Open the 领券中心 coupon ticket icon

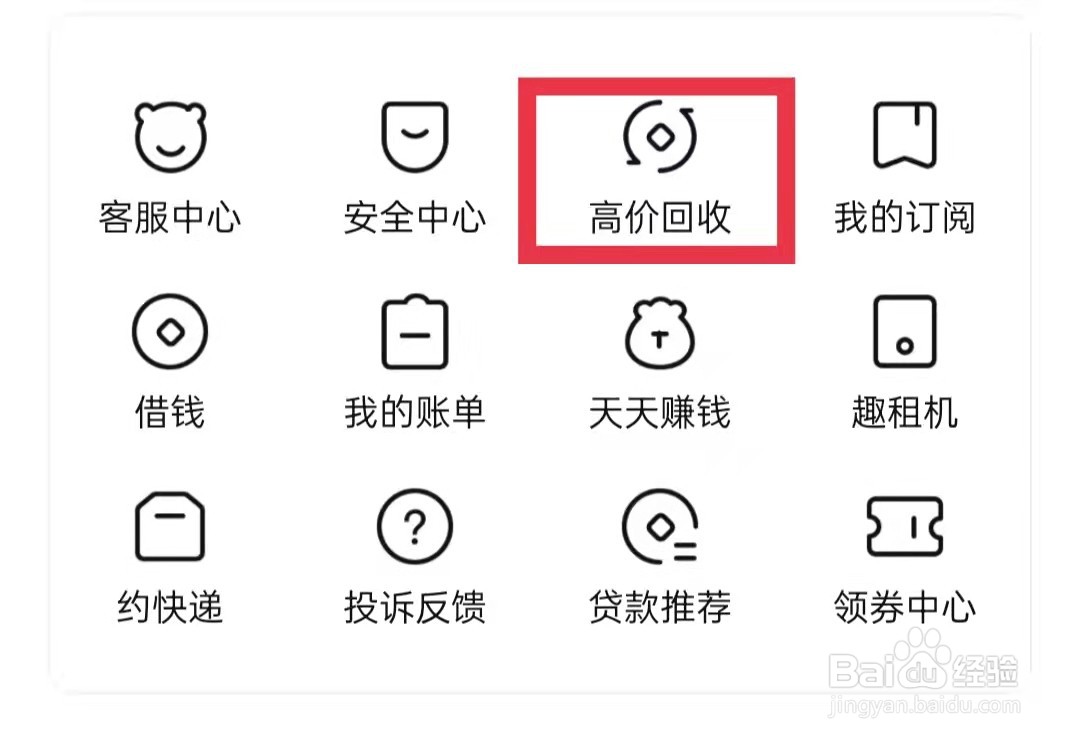pos(904,526)
